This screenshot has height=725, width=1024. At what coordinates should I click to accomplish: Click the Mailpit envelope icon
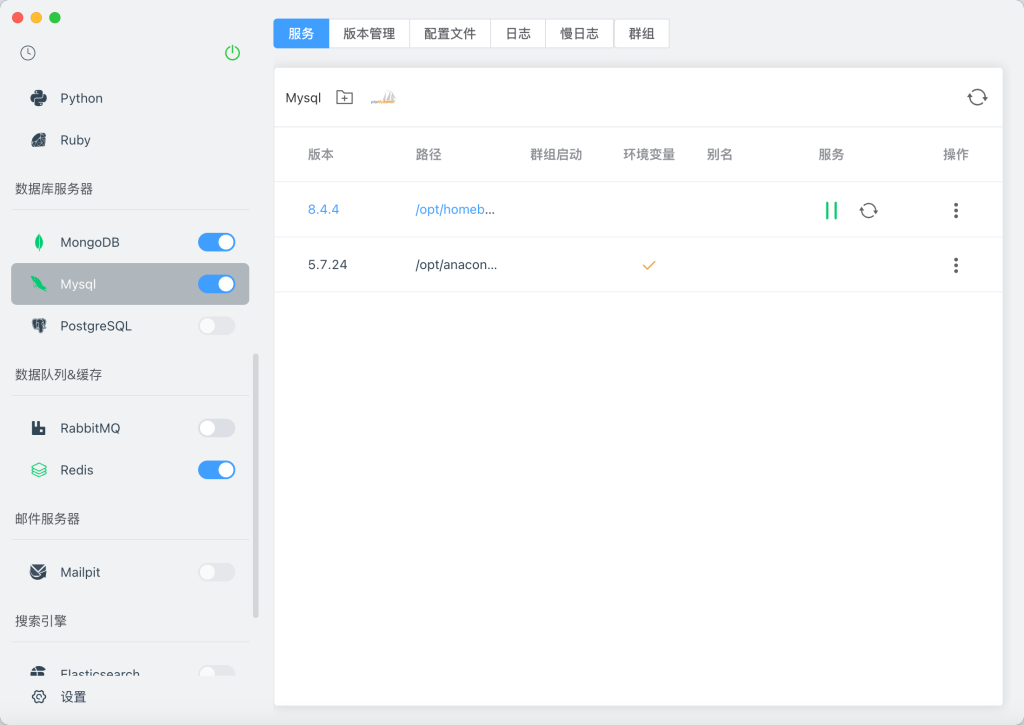pyautogui.click(x=39, y=572)
